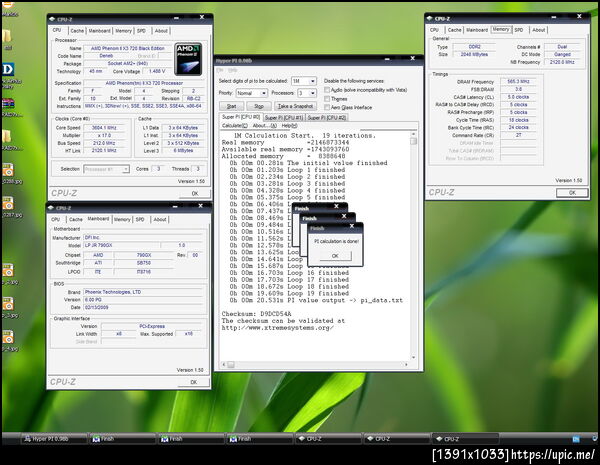Open the SPD tab in the CPU-Z mainboard window
This screenshot has width=600, height=465.
tap(140, 219)
